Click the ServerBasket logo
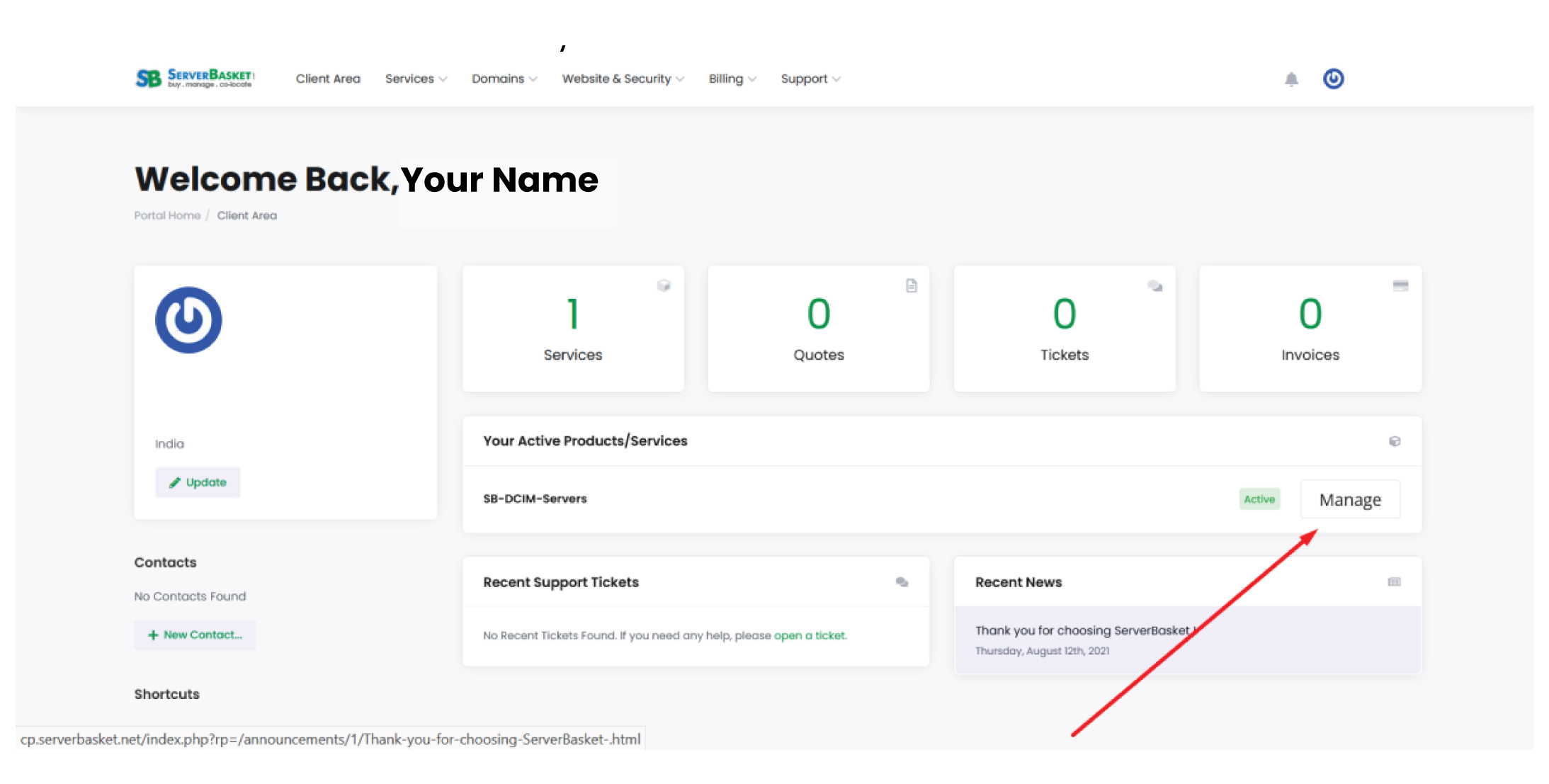Screen dimensions: 1549x784 tap(195, 79)
